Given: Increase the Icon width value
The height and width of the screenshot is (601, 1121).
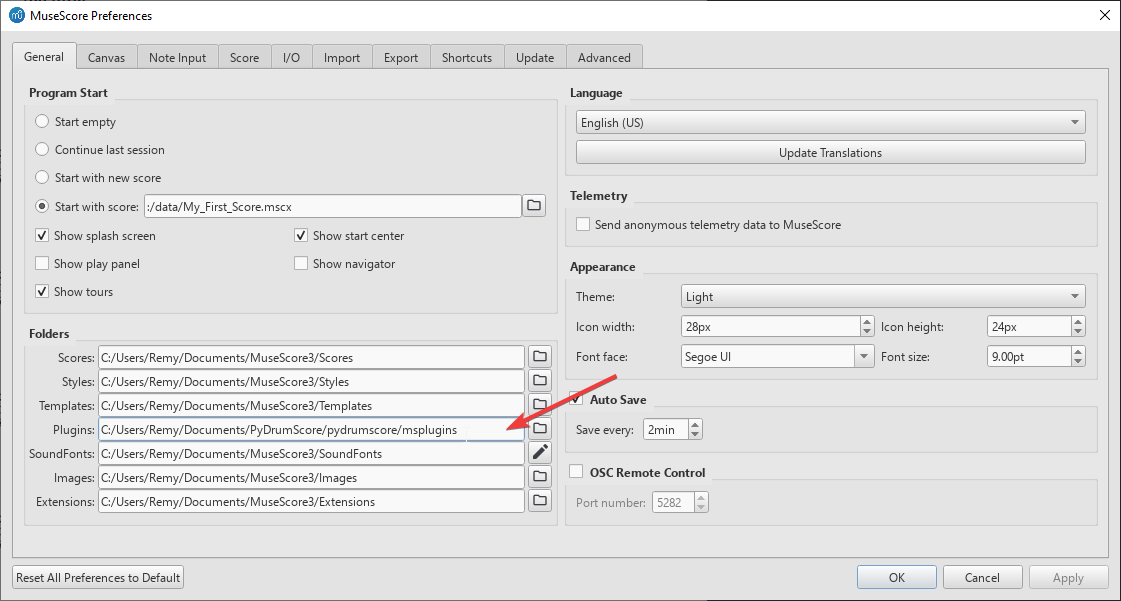Looking at the screenshot, I should click(x=867, y=322).
